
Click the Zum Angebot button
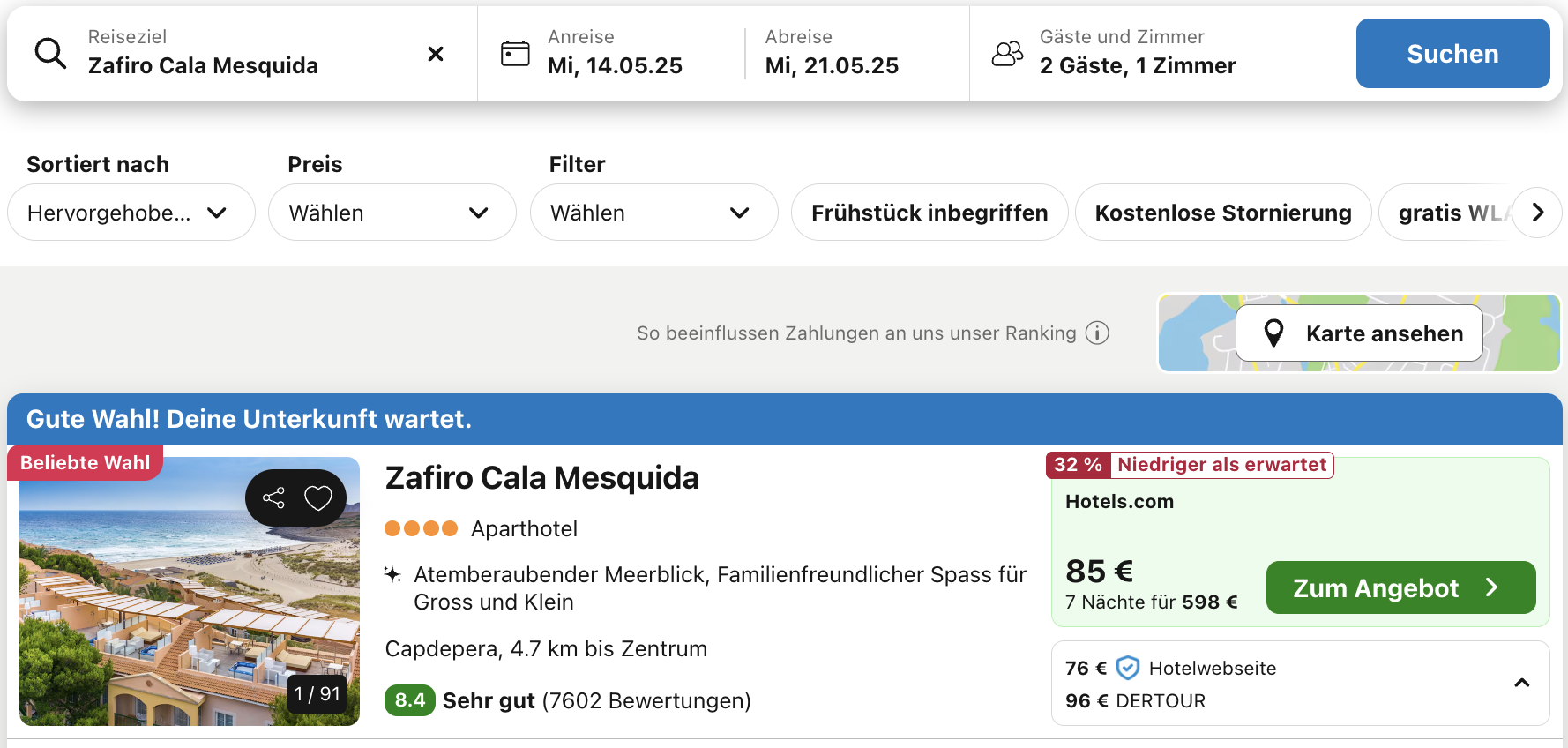[1401, 587]
